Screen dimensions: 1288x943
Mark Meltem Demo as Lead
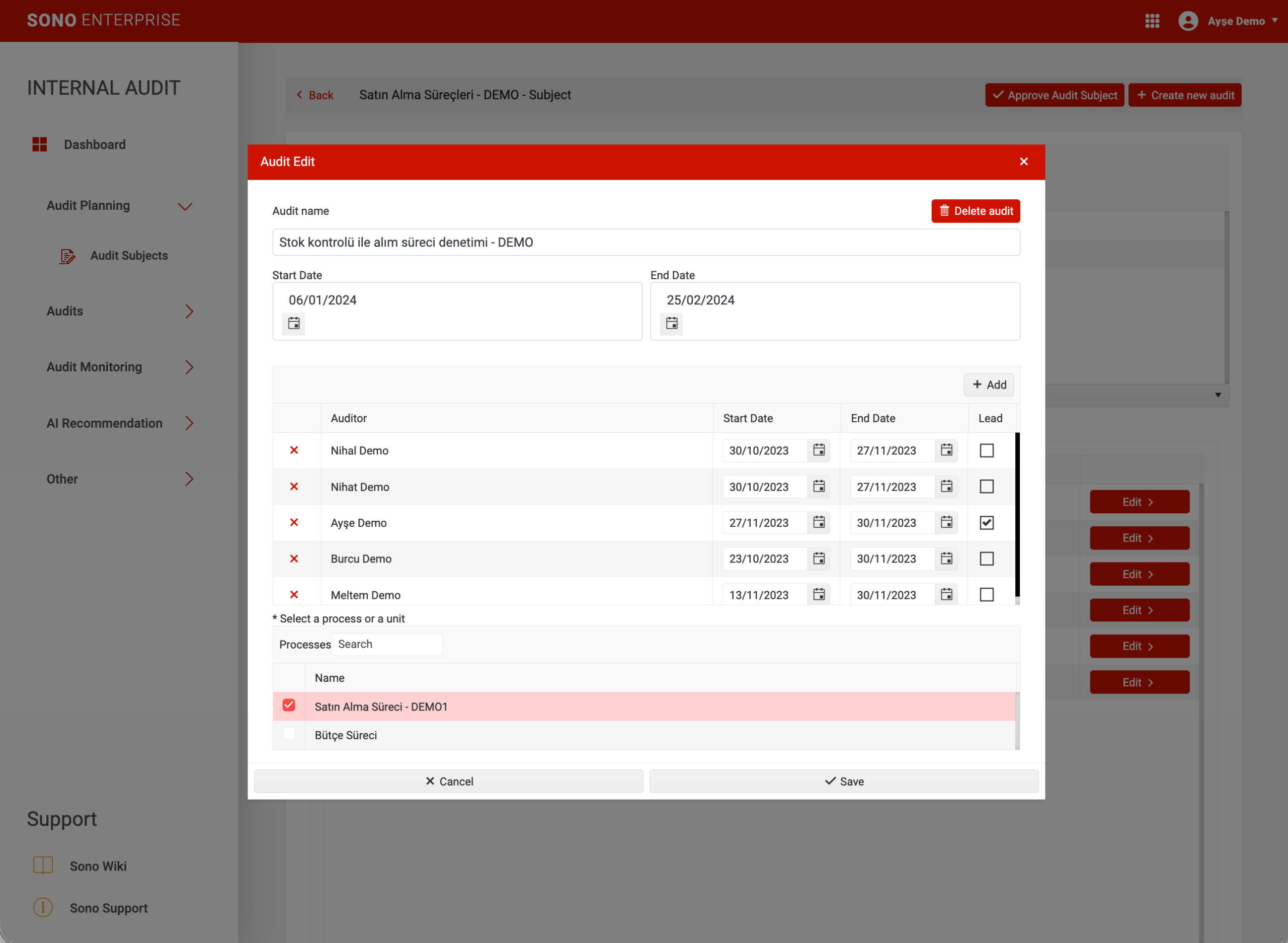(987, 595)
